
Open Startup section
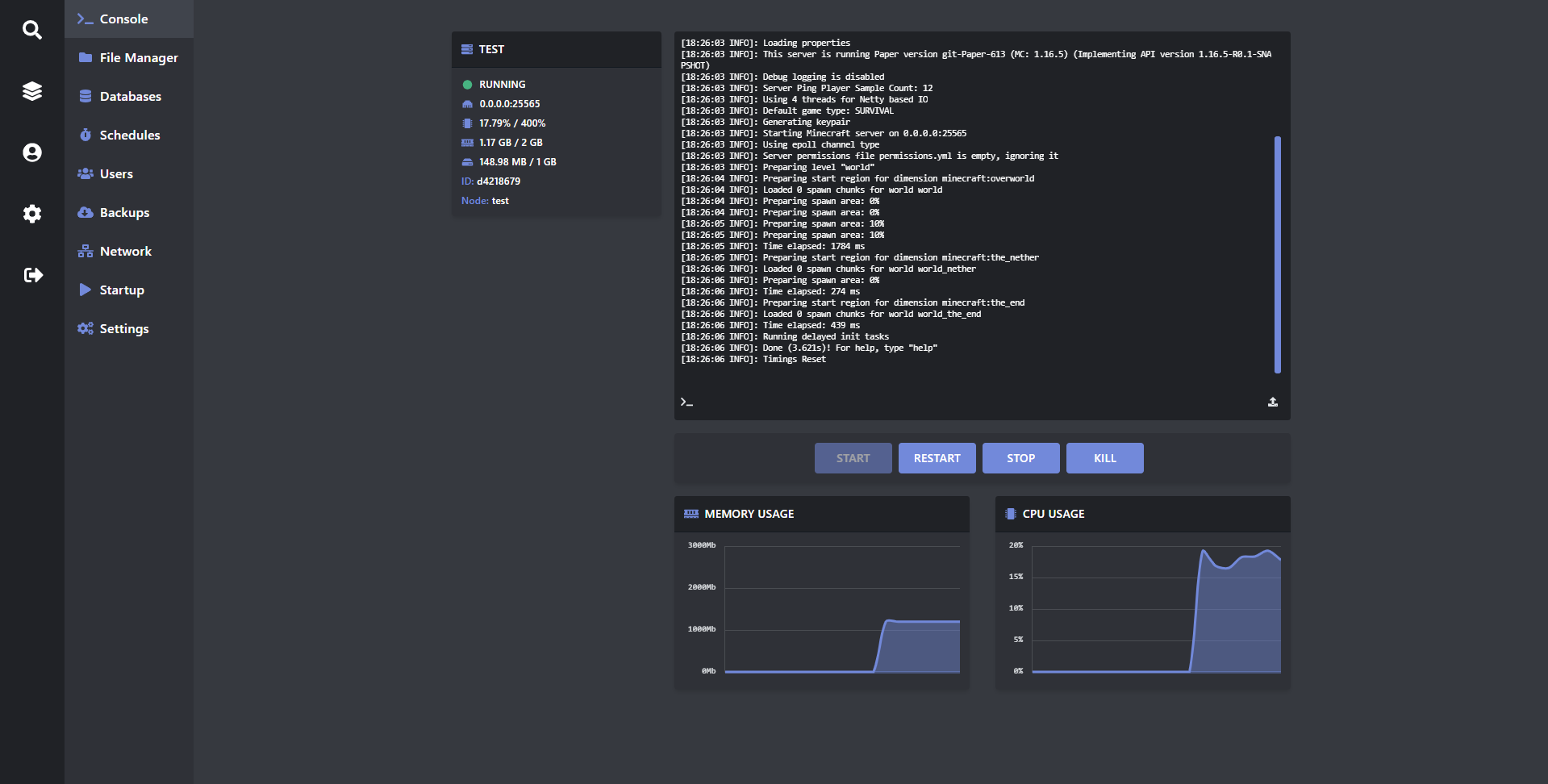[129, 290]
